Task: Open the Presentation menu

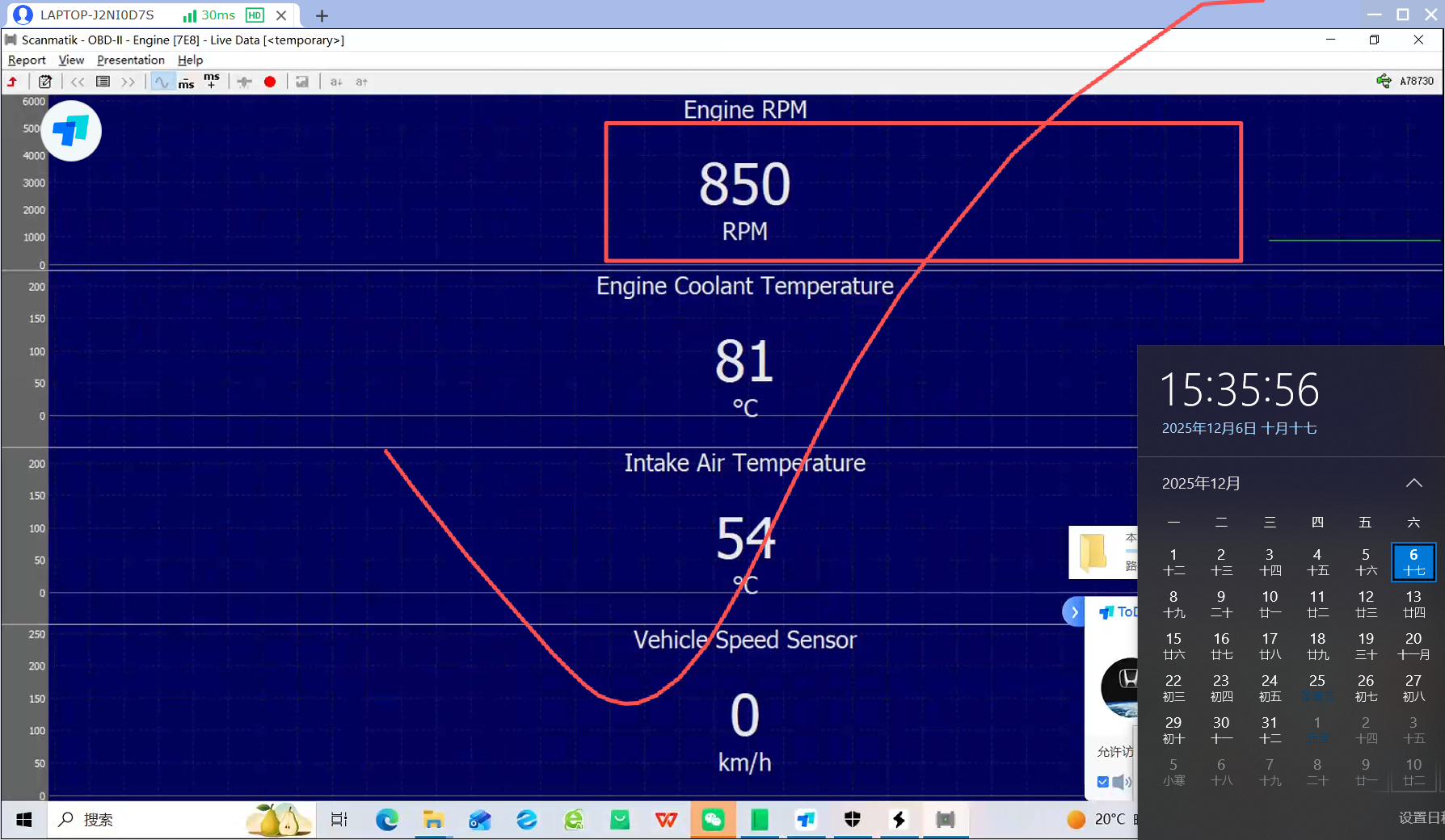Action: coord(130,60)
